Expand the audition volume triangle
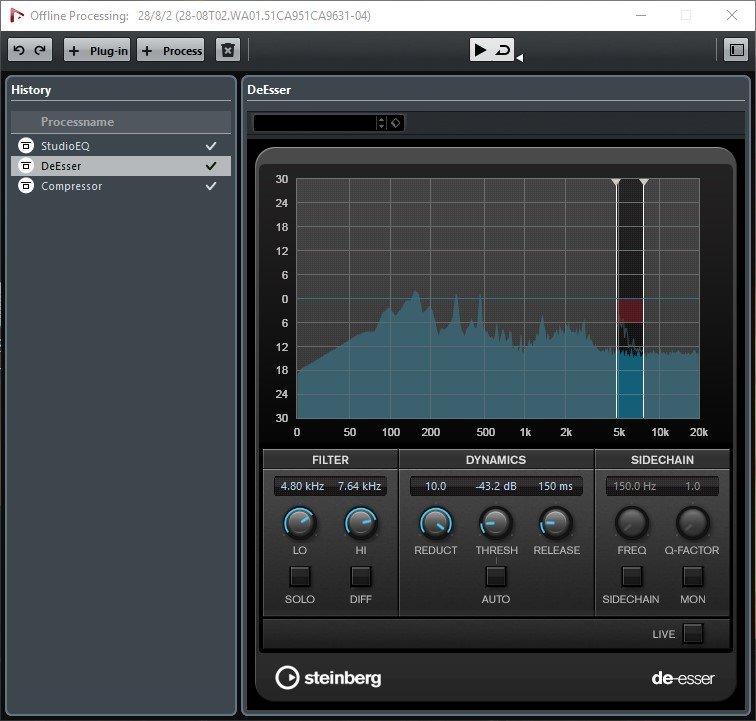The width and height of the screenshot is (756, 721). tap(519, 58)
